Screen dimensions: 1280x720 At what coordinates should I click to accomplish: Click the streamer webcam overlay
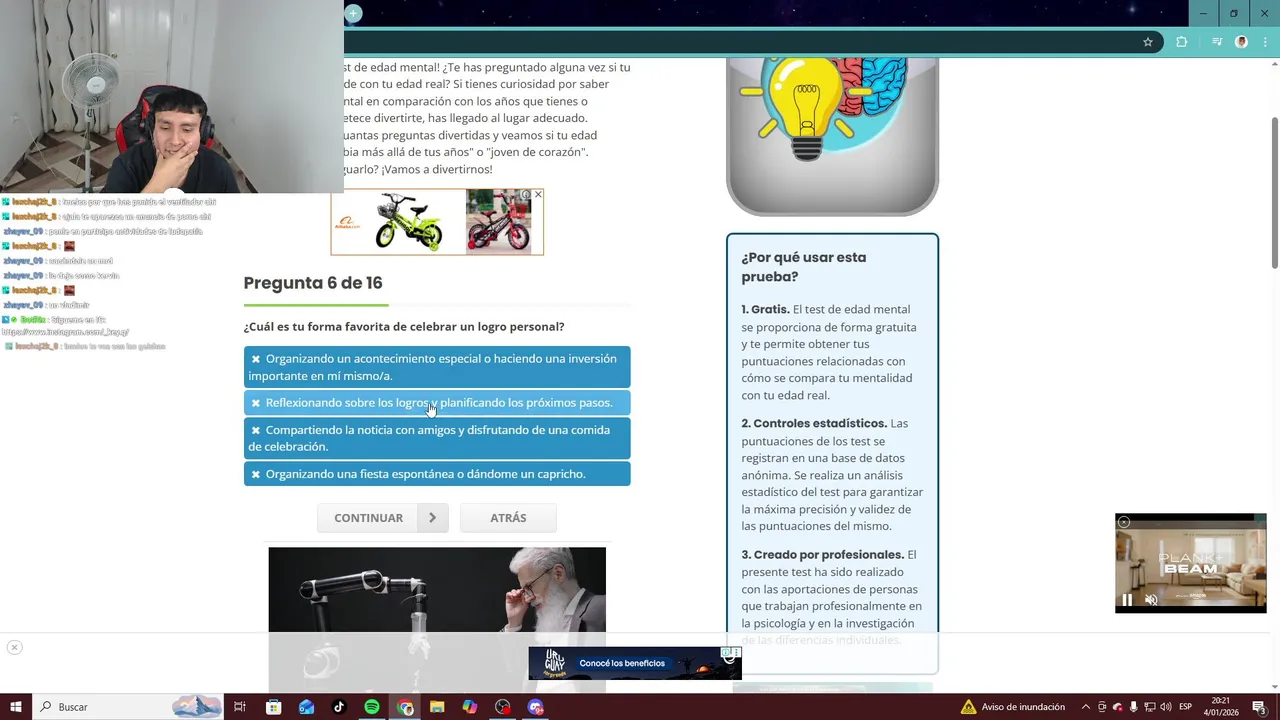172,97
